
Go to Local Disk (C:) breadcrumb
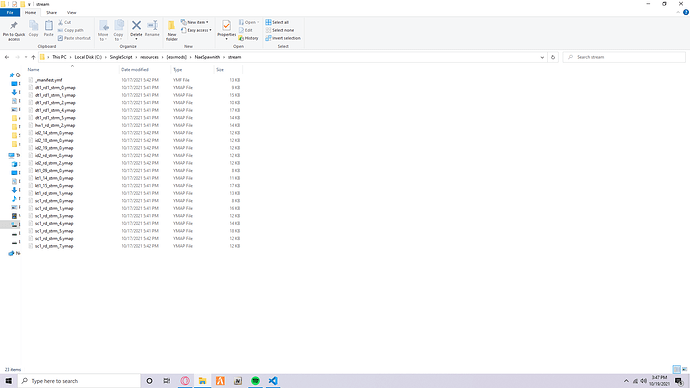coord(88,57)
